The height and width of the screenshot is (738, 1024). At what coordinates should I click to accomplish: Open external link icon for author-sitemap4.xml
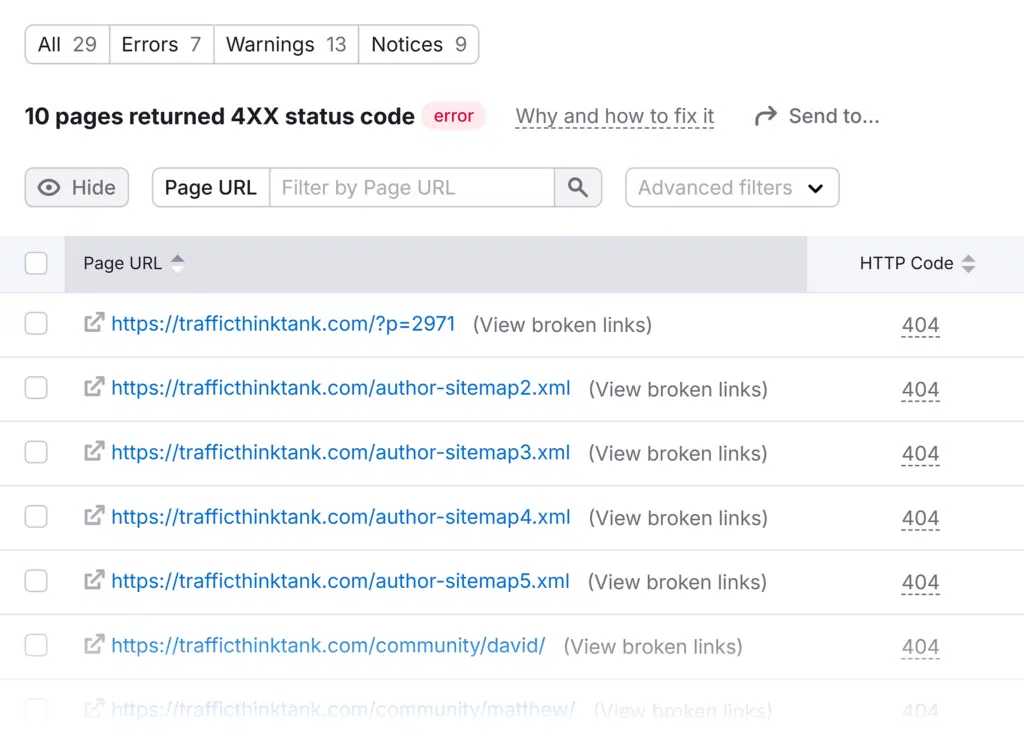(x=94, y=517)
